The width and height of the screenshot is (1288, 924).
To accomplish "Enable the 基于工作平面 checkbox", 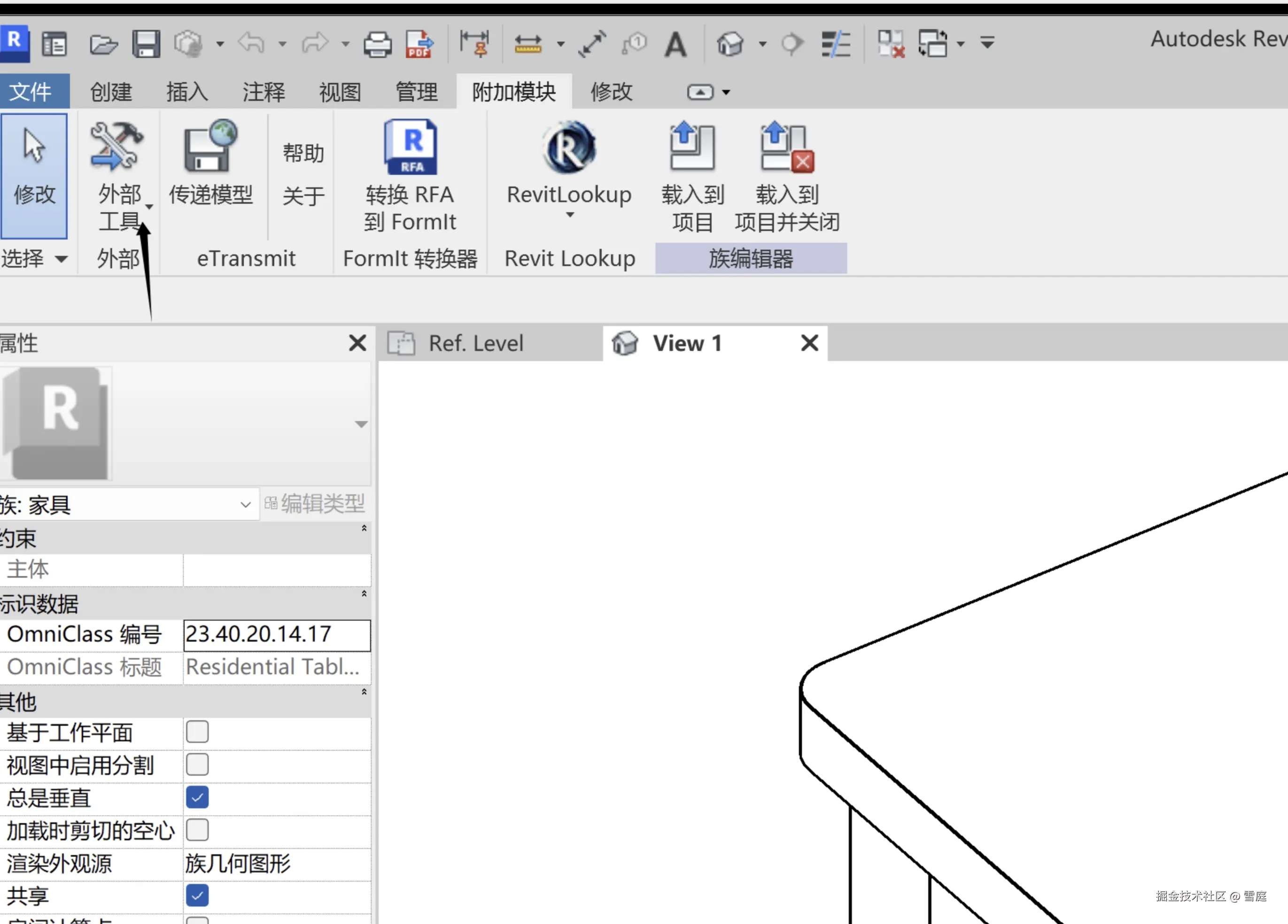I will pyautogui.click(x=197, y=732).
